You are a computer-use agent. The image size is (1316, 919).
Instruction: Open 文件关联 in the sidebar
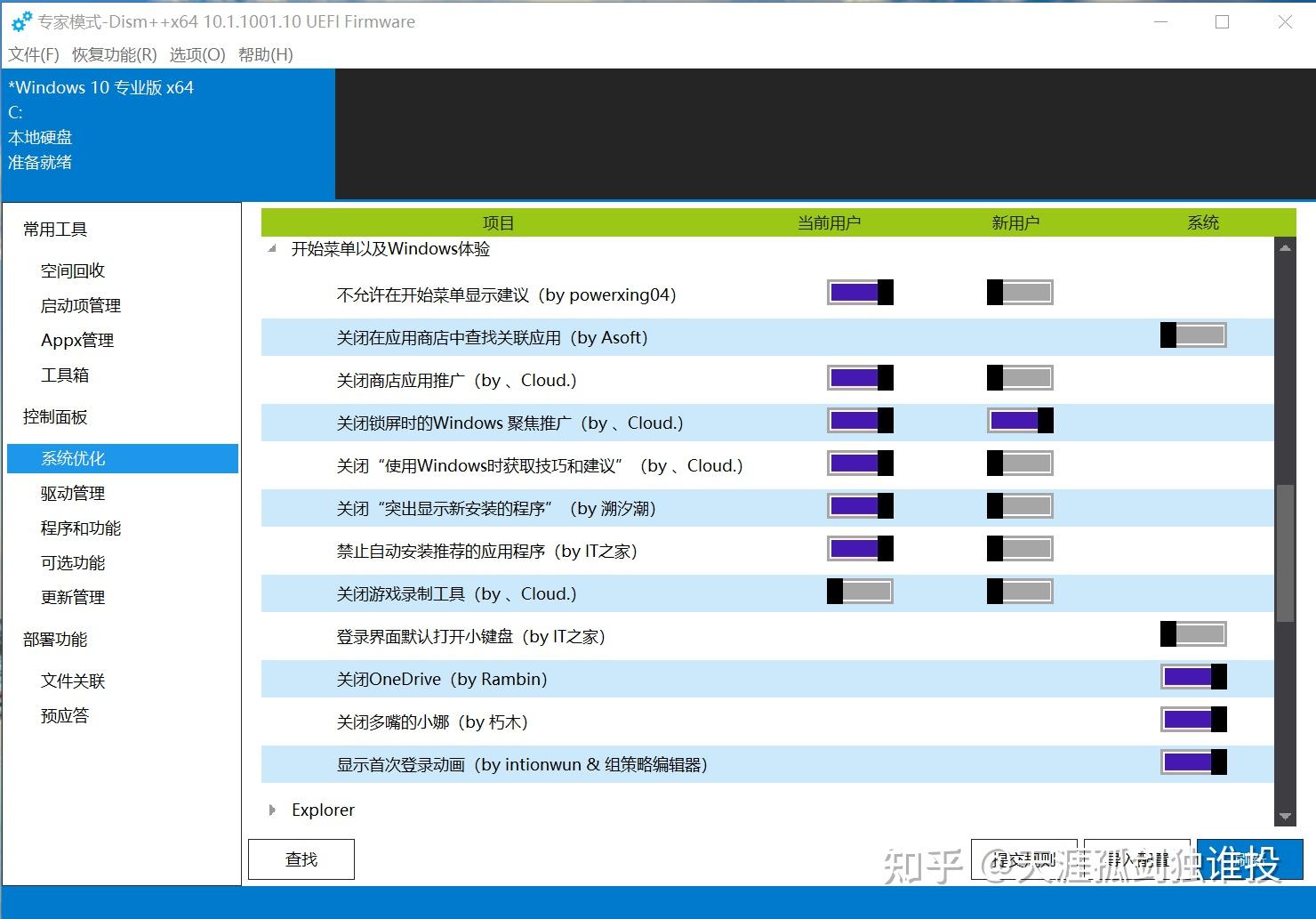pos(73,681)
